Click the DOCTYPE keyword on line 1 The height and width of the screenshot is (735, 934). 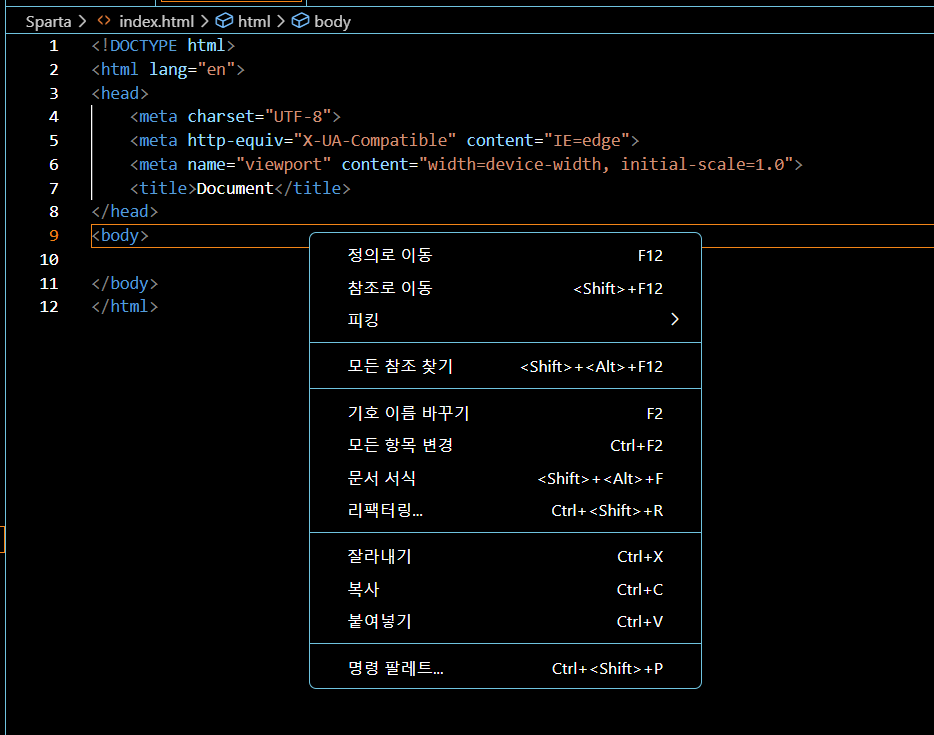(144, 46)
